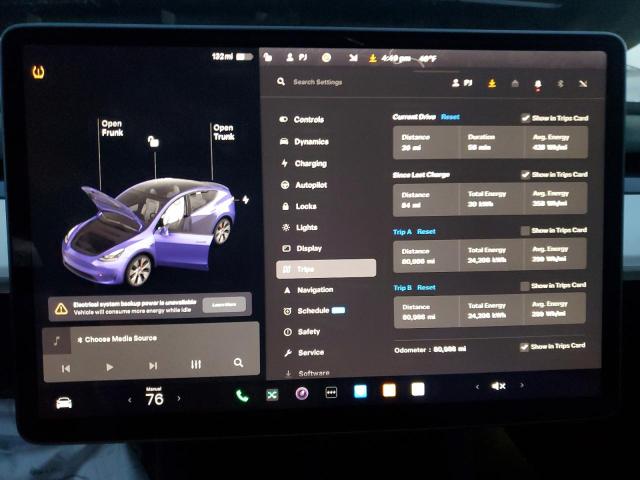
Task: Open the Phone app
Action: click(x=242, y=395)
